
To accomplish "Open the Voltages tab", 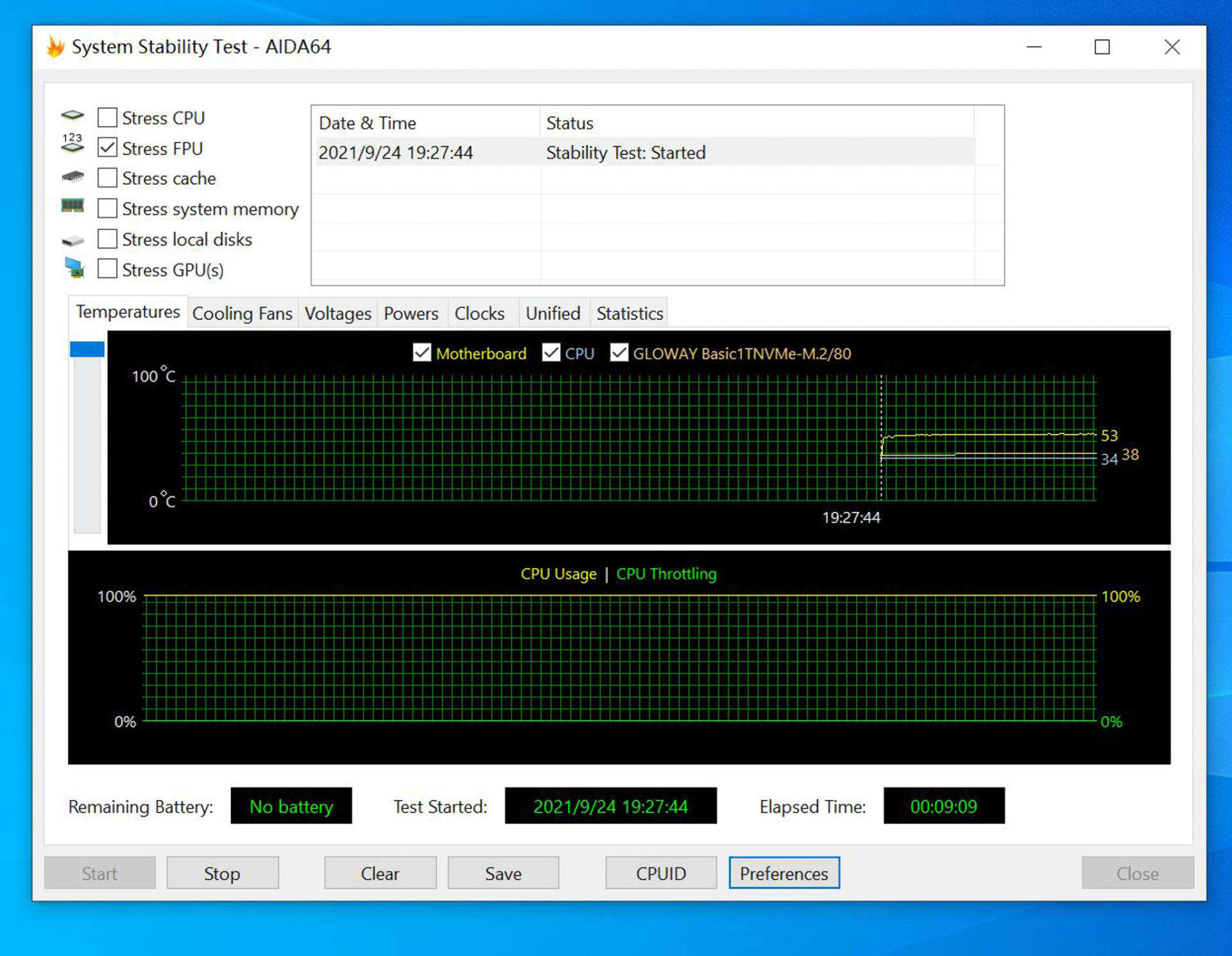I will [338, 313].
